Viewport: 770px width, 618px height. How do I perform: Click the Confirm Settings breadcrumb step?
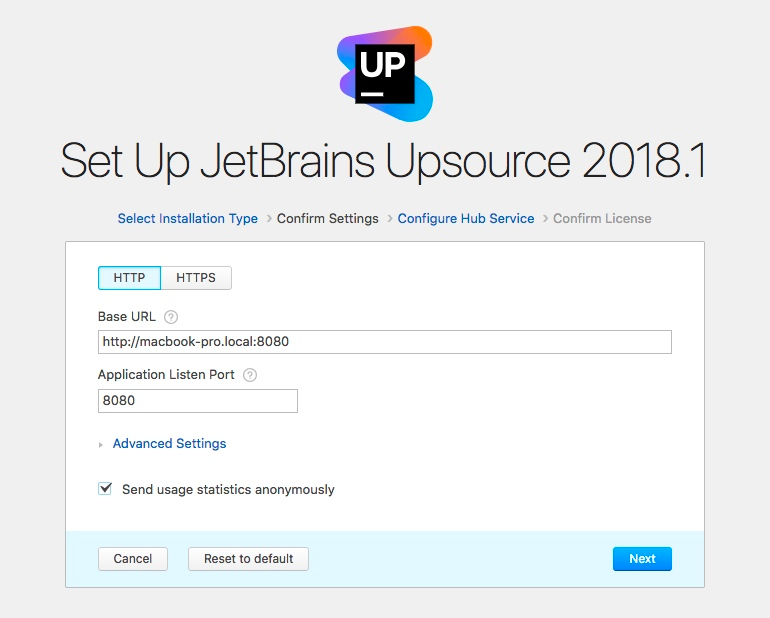[x=328, y=218]
